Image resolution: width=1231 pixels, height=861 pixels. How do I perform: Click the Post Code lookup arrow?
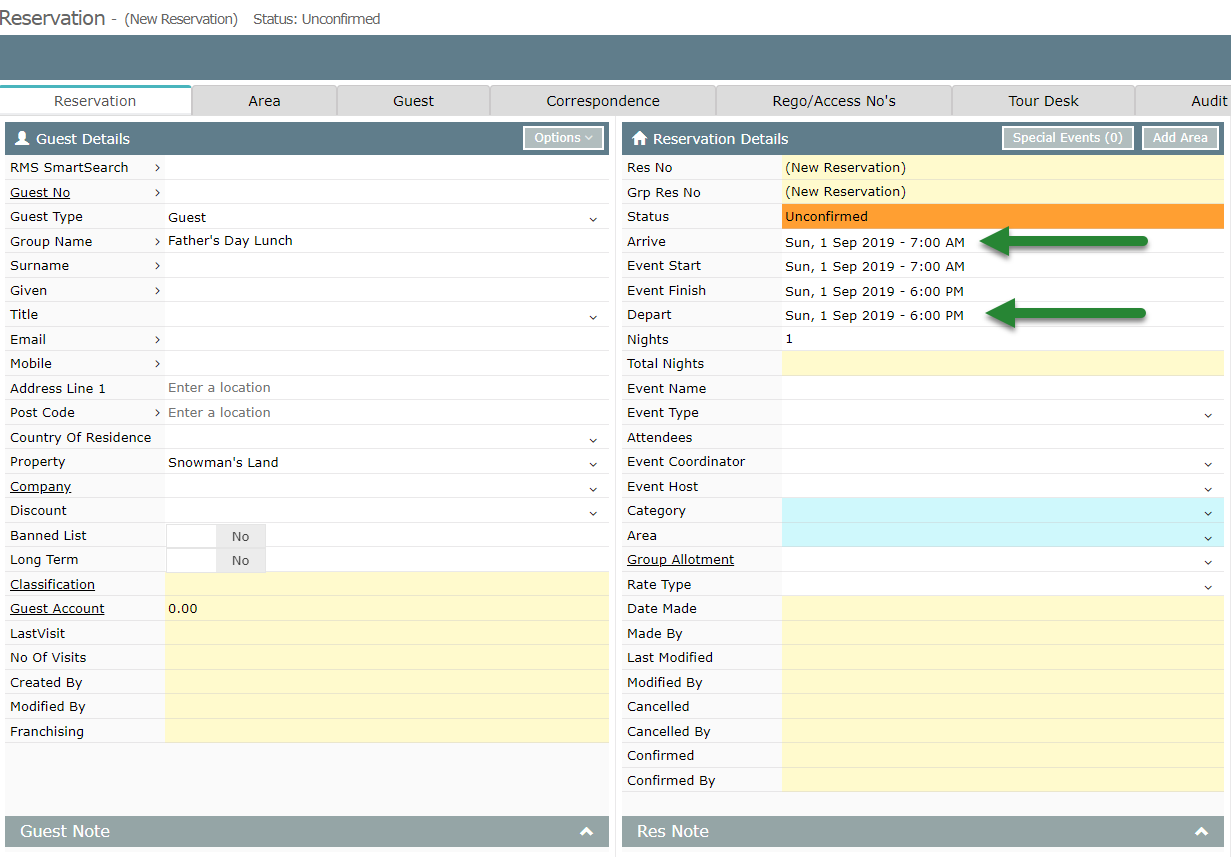tap(157, 413)
